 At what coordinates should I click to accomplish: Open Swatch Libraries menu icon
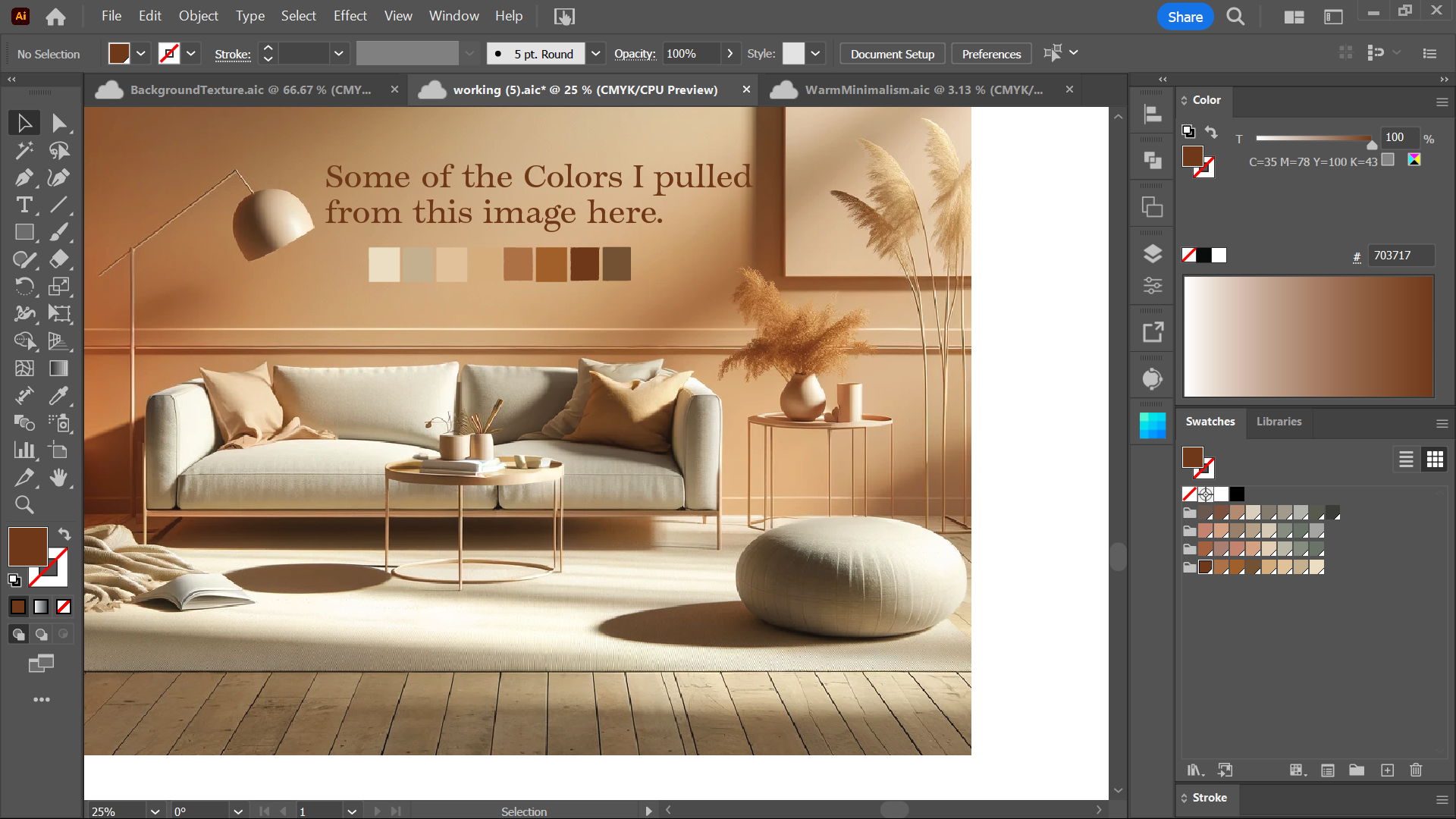point(1195,770)
